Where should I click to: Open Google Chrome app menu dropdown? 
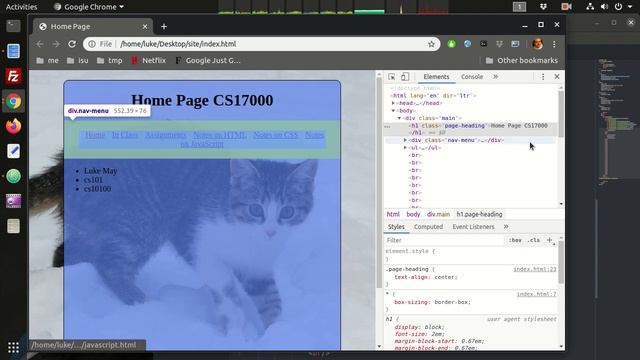pyautogui.click(x=89, y=7)
